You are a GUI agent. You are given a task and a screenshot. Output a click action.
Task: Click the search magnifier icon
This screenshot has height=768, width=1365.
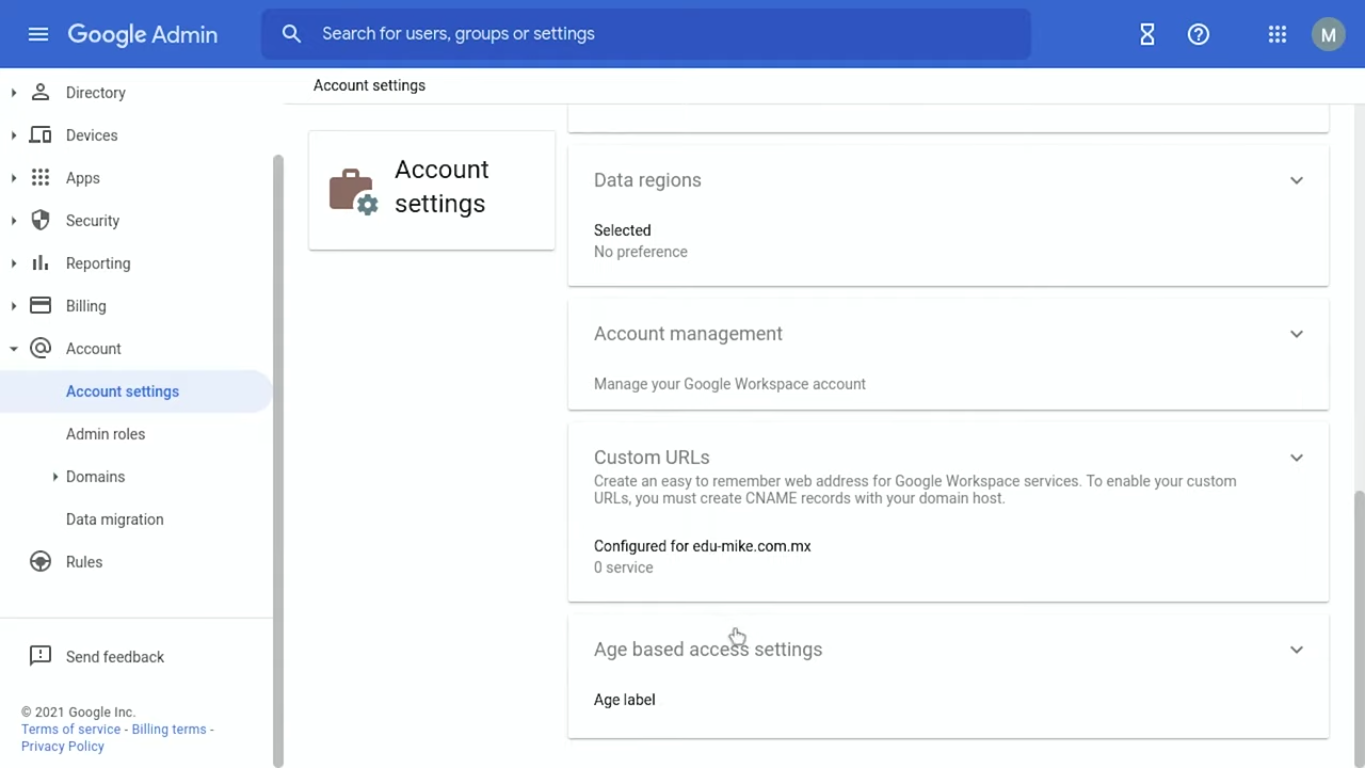click(291, 34)
